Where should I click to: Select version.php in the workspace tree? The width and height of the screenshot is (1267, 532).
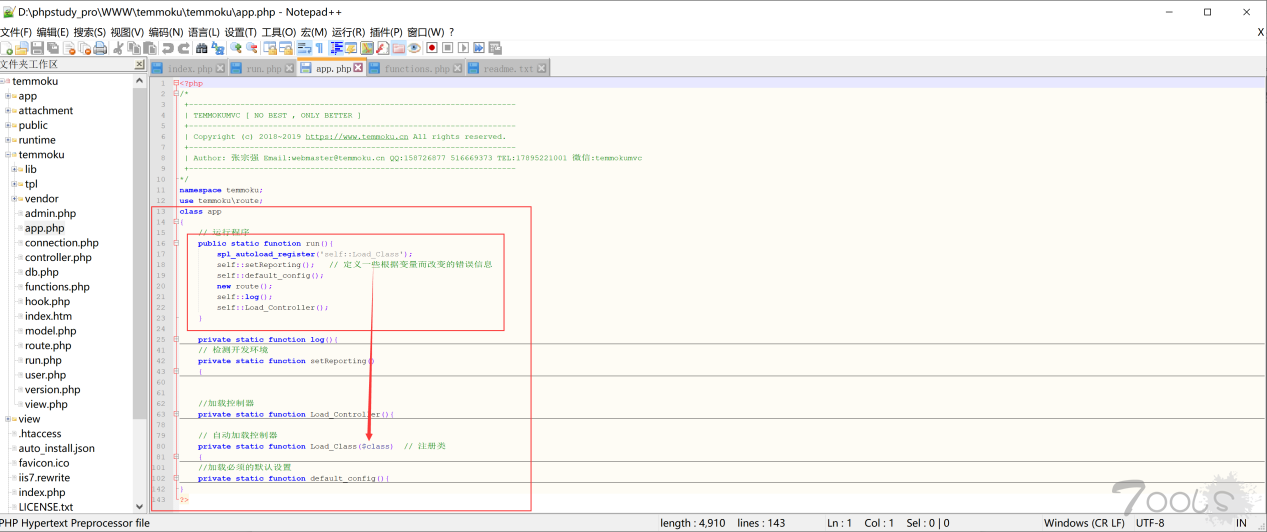[53, 389]
